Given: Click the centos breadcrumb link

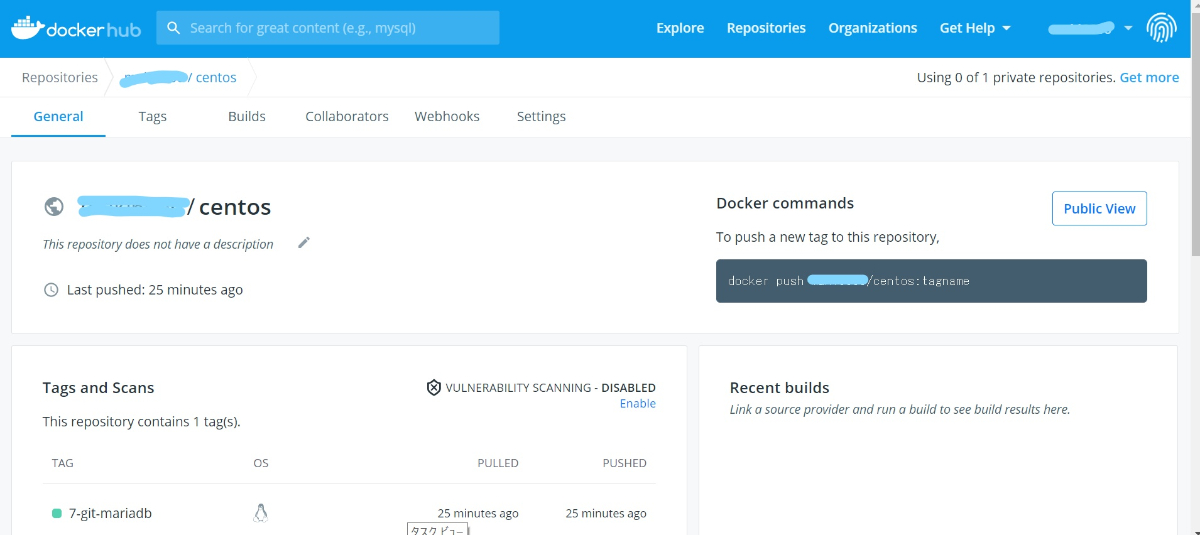Looking at the screenshot, I should tap(216, 77).
